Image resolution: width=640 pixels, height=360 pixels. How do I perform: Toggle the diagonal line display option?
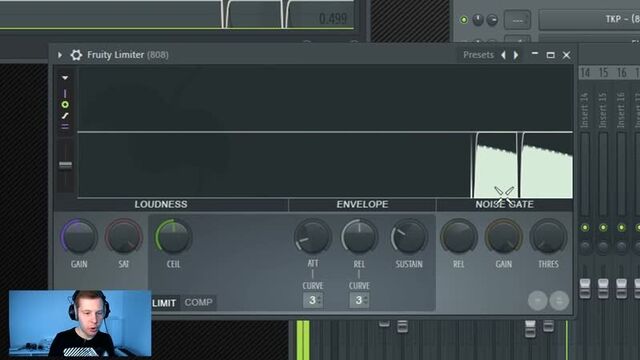[x=65, y=116]
